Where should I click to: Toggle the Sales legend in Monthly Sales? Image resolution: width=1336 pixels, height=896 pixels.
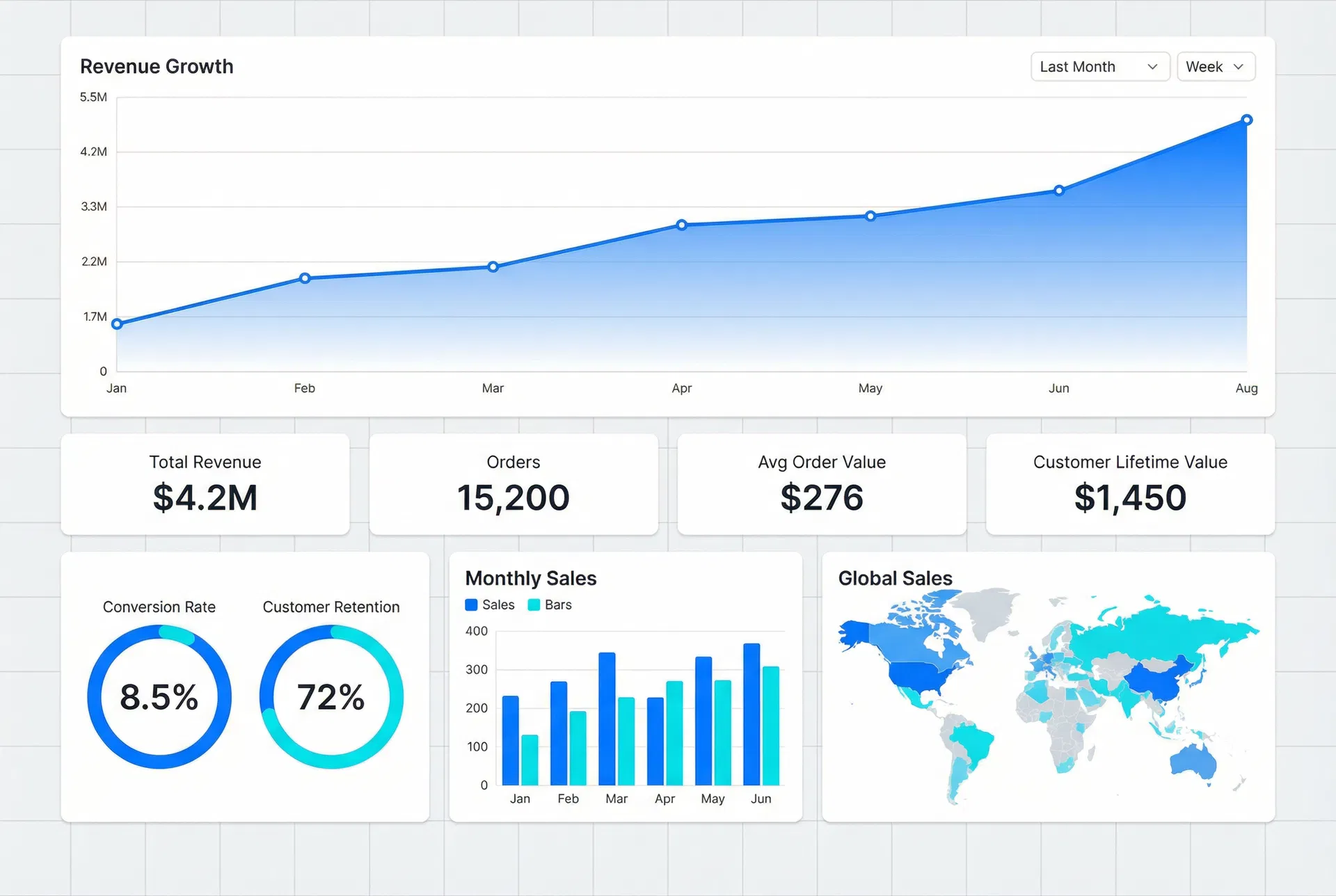[x=489, y=605]
